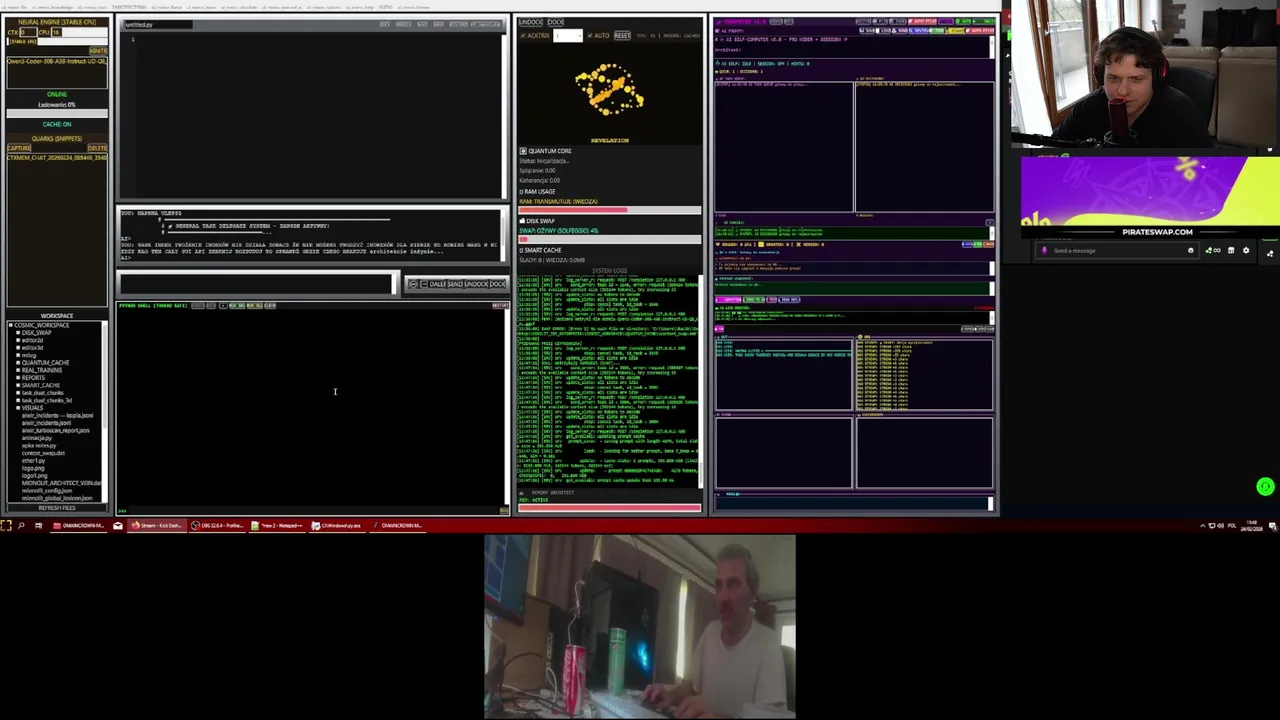This screenshot has height=720, width=1280.
Task: Click DOCK atop the visualizer panel
Action: point(555,22)
